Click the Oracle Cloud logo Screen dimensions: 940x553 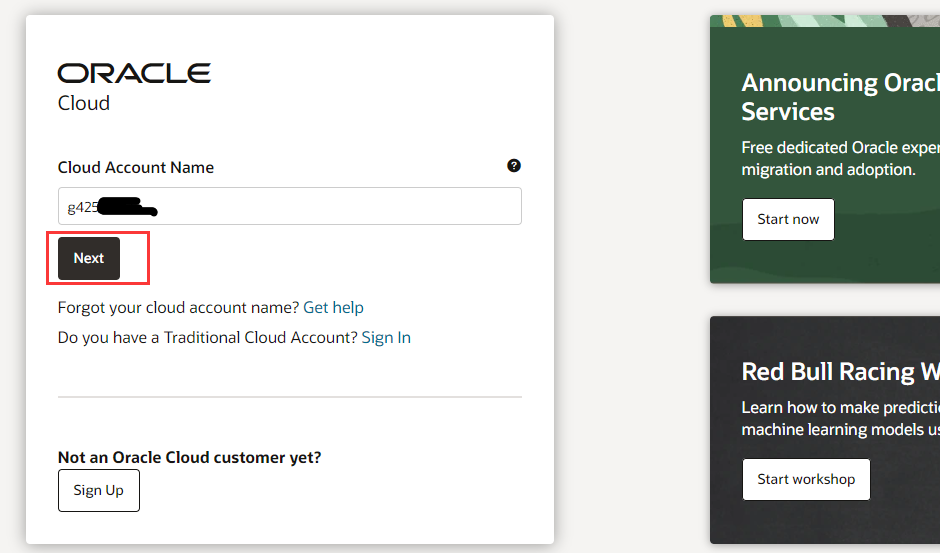(134, 87)
